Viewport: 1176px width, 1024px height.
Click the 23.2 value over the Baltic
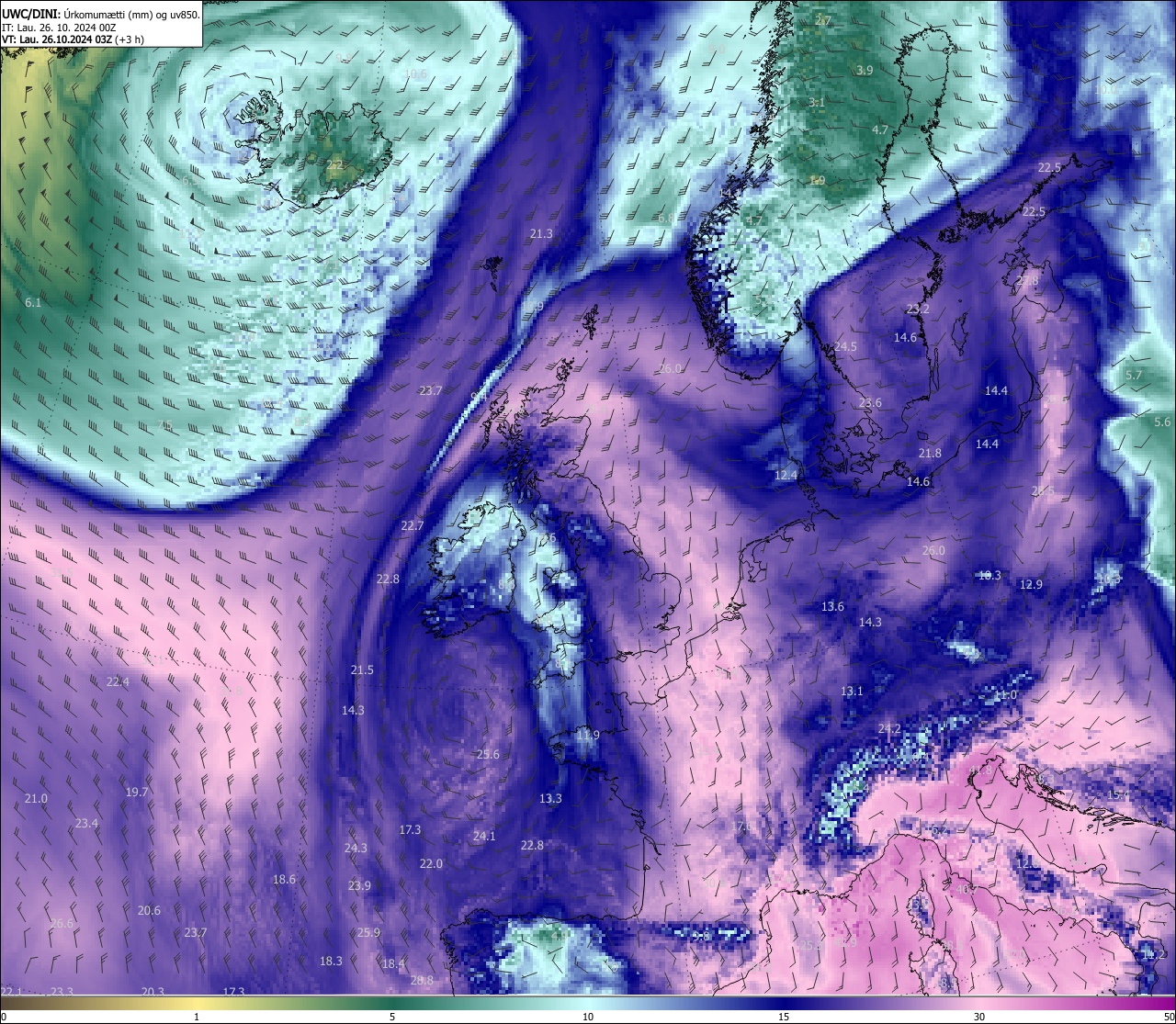918,309
